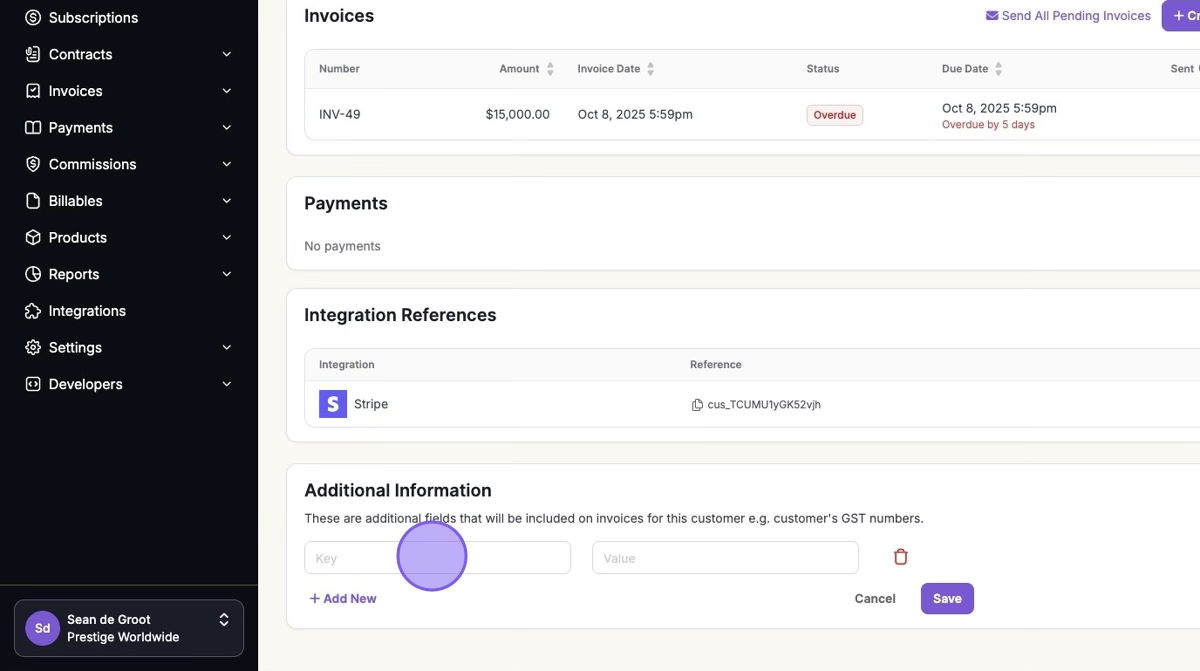
Task: Sort invoices by Amount column
Action: [x=549, y=69]
